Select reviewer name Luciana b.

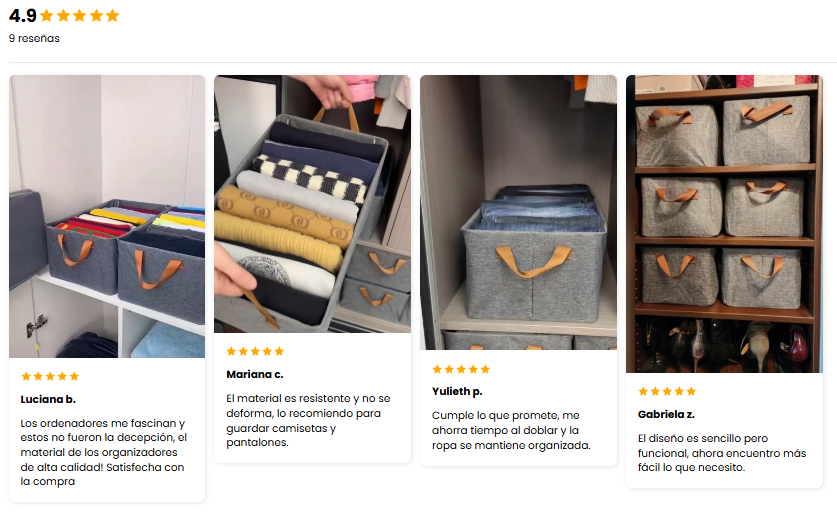(x=48, y=399)
